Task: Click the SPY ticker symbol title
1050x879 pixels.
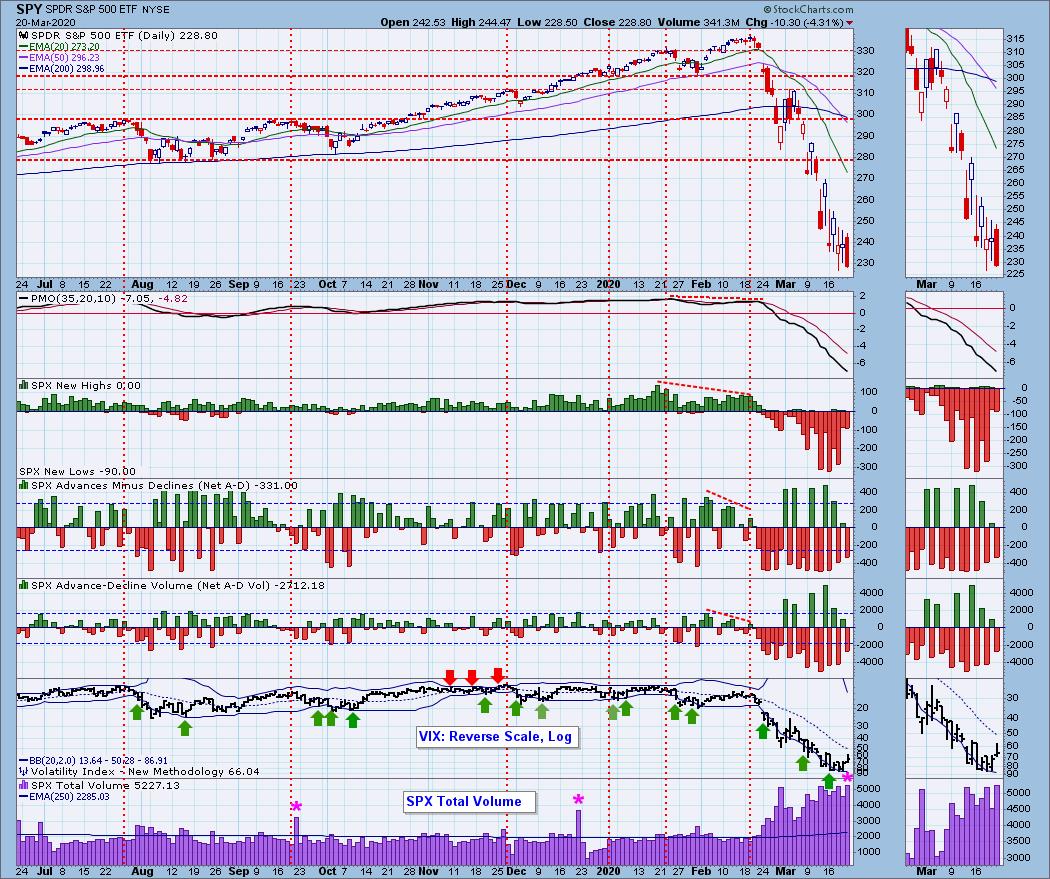Action: click(x=29, y=9)
